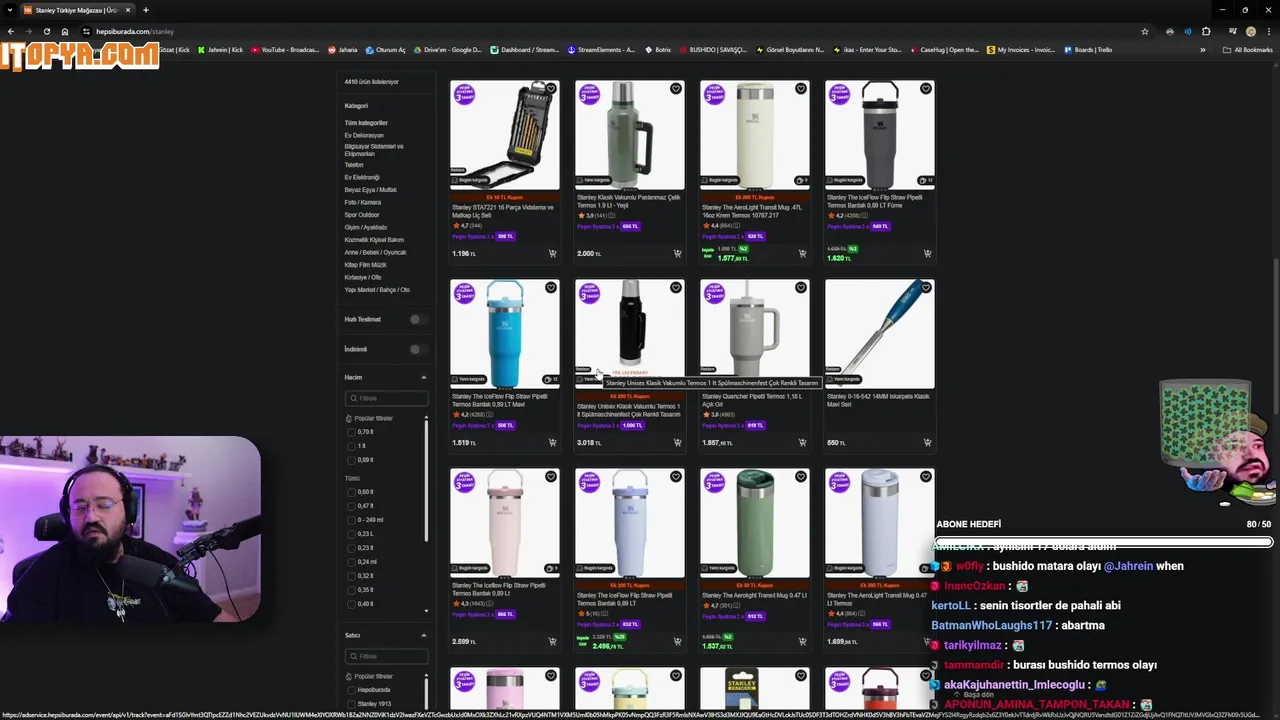
Task: Add the 1.577 TL AeroLight mug to cart
Action: tap(802, 254)
